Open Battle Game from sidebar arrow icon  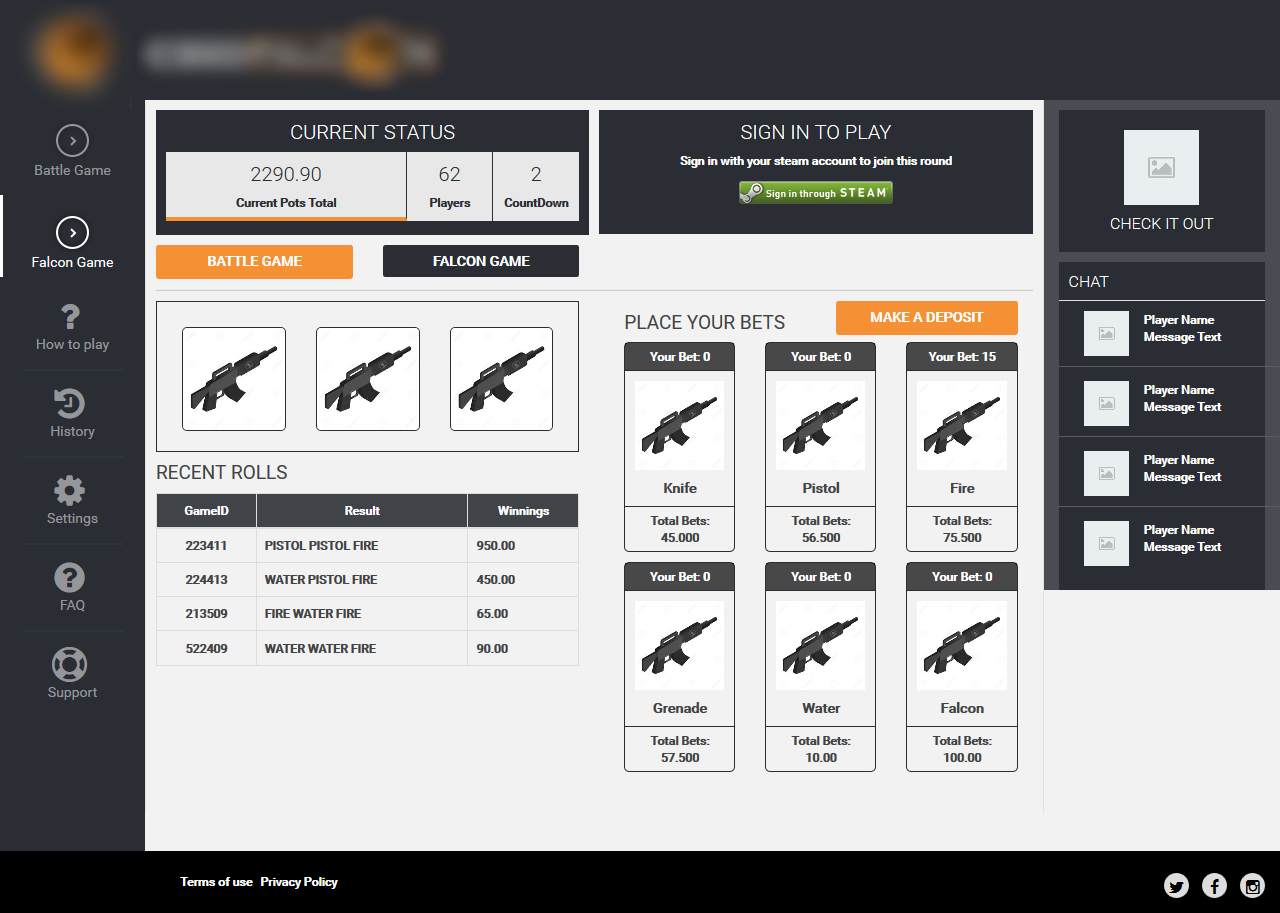click(72, 141)
